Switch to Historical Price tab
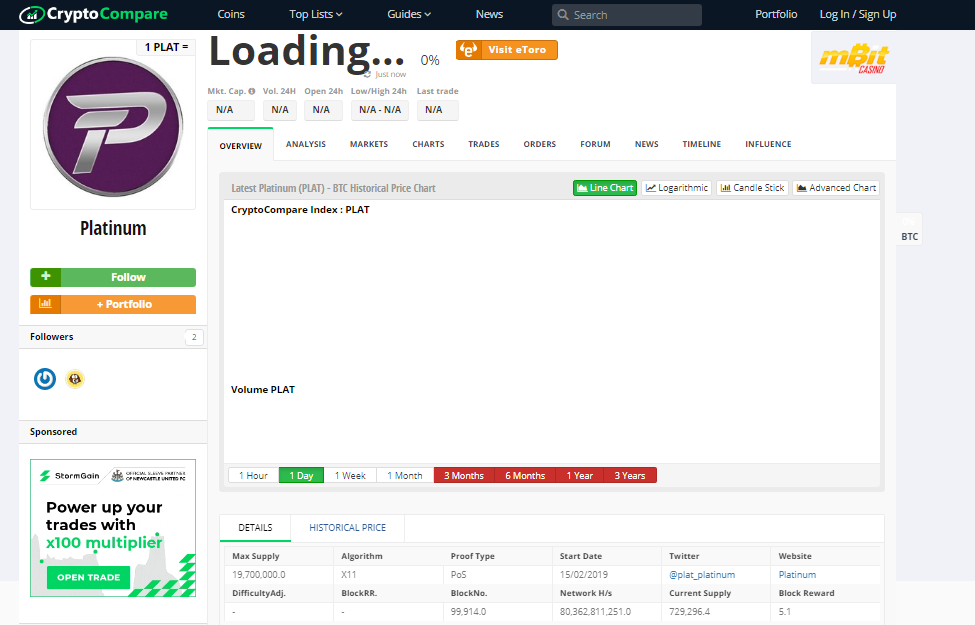Screen dimensions: 975x625 pos(348,528)
